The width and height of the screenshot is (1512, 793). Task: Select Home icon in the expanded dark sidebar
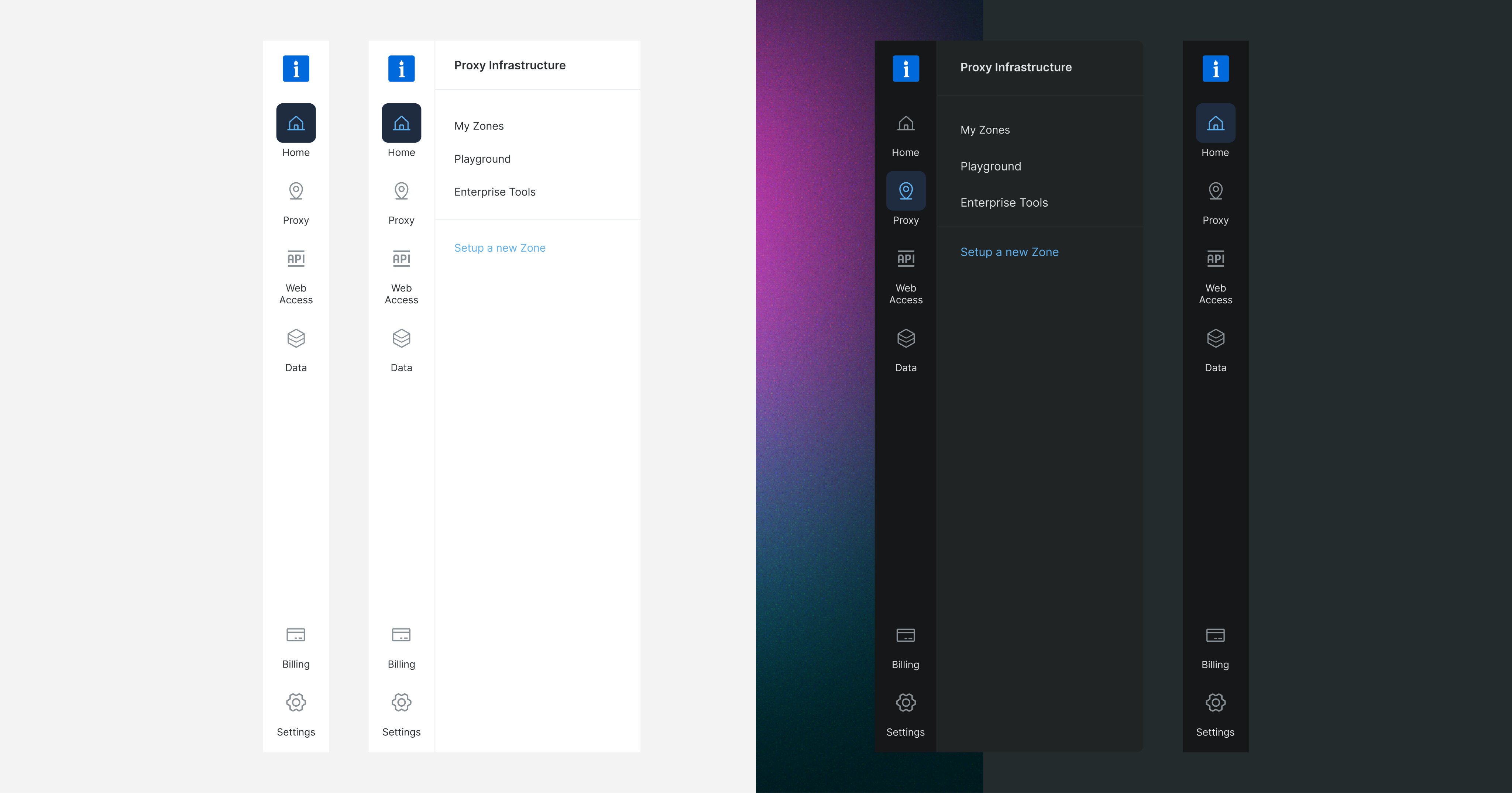pyautogui.click(x=906, y=123)
